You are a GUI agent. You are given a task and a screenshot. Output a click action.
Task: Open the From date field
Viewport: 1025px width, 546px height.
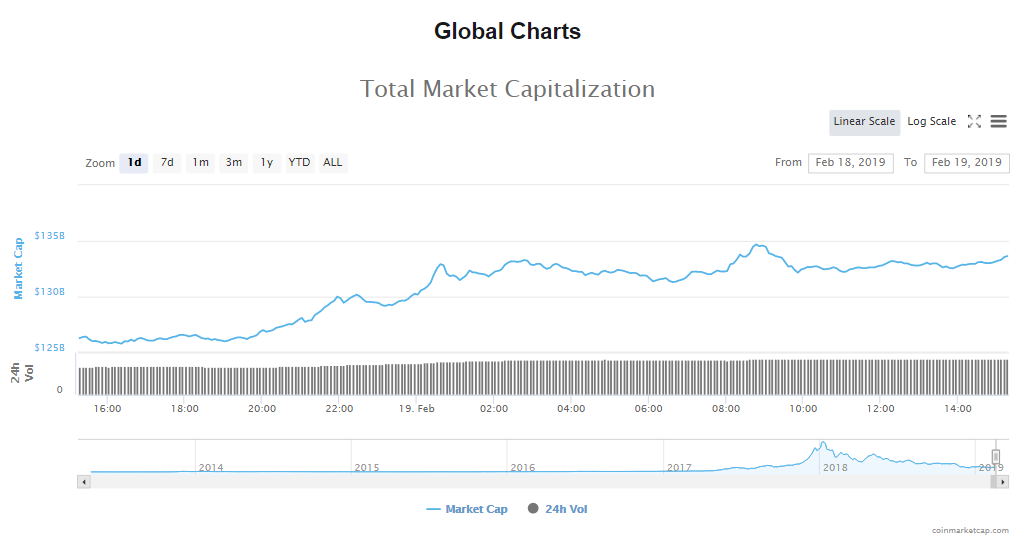coord(850,163)
